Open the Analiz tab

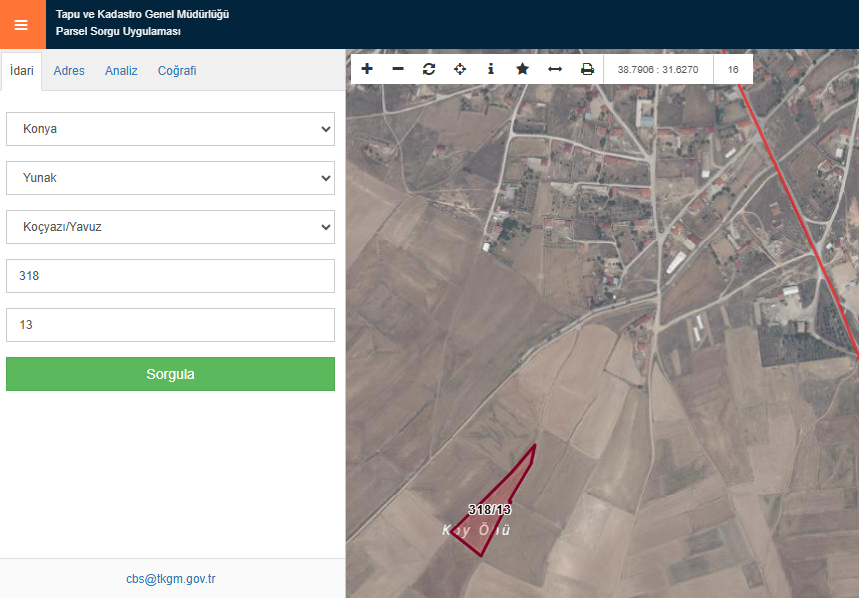(121, 71)
